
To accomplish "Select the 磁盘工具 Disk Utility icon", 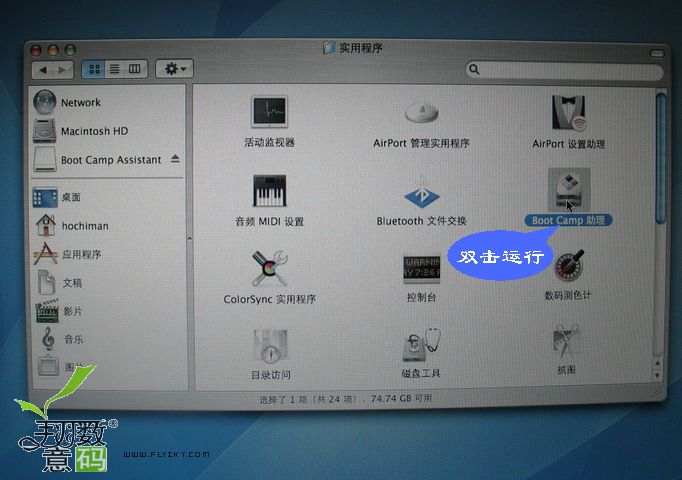I will (x=421, y=346).
